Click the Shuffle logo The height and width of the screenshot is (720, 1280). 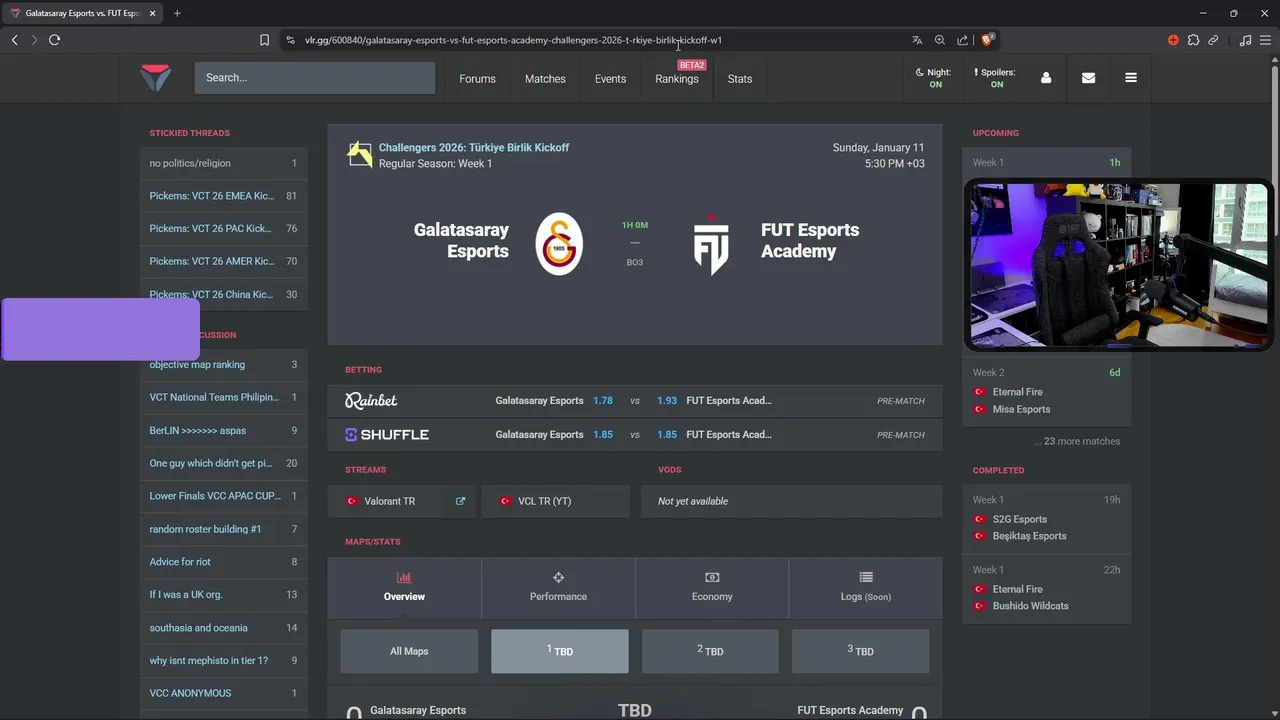pos(387,435)
